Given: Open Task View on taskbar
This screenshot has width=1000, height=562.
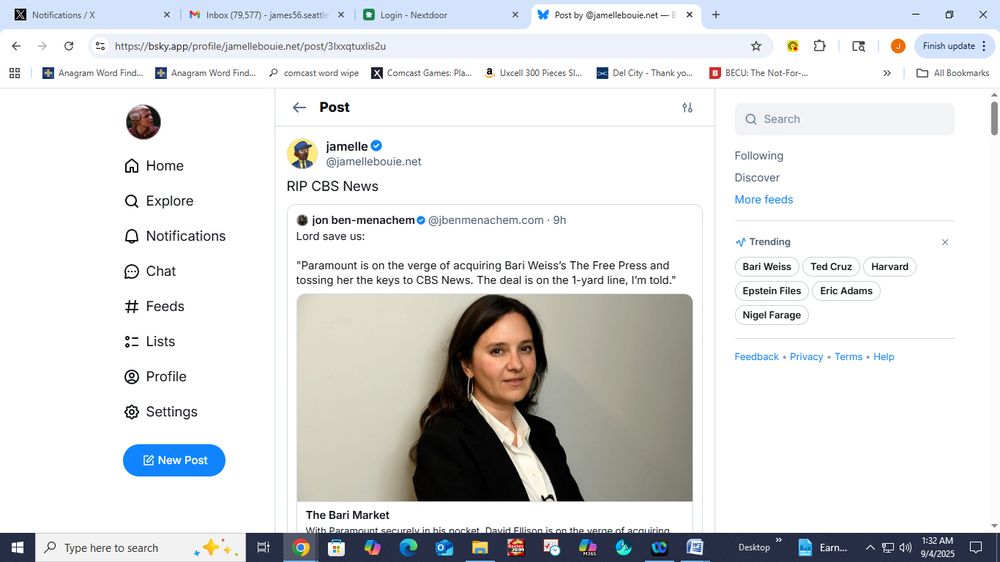Looking at the screenshot, I should click(263, 547).
